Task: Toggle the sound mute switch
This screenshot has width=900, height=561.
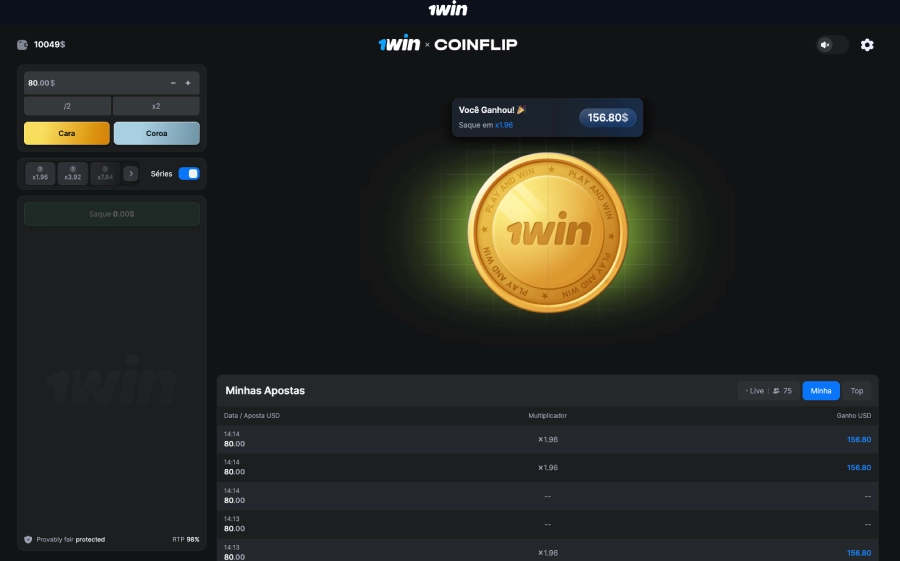Action: [832, 45]
